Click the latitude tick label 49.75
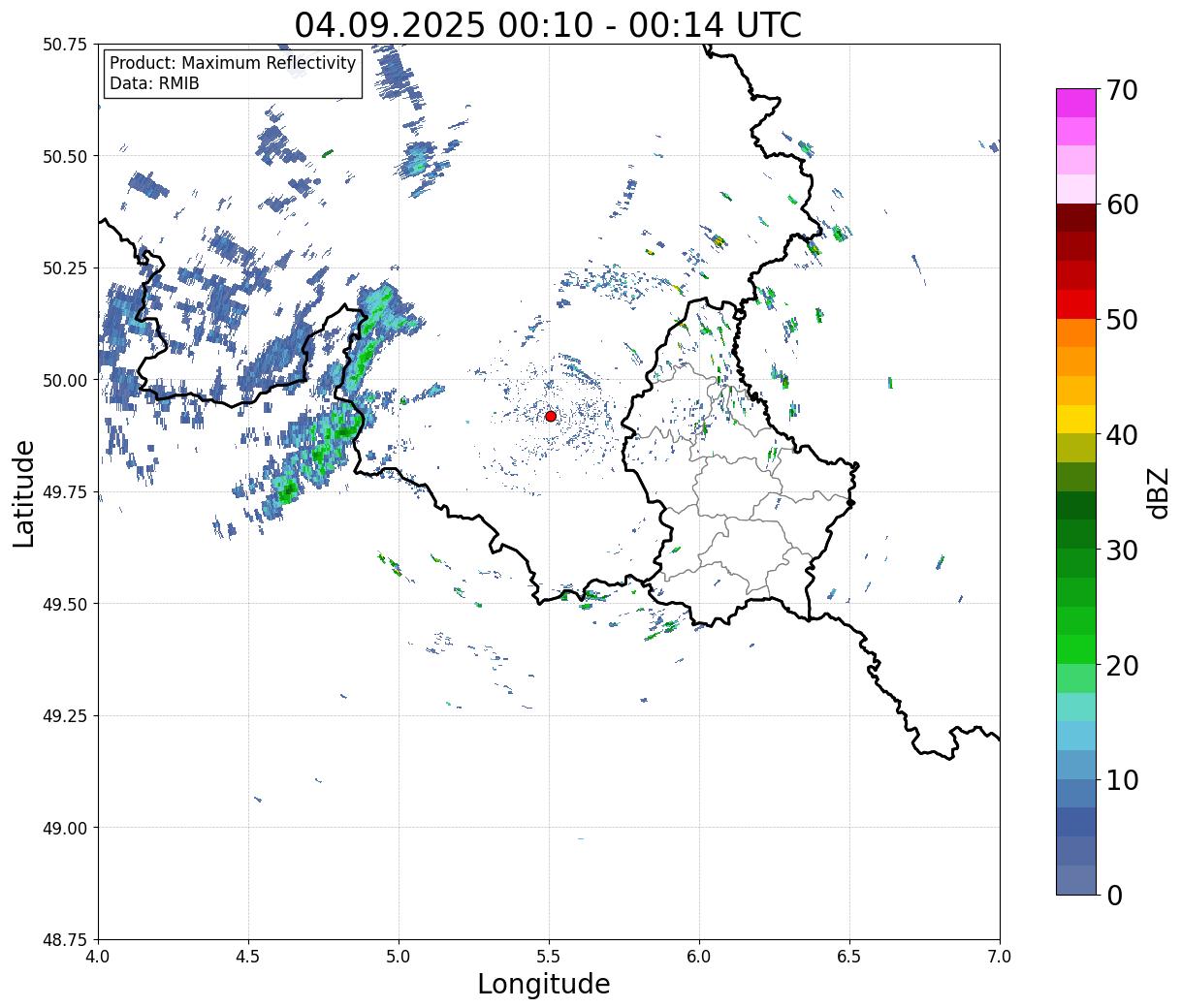This screenshot has height=1008, width=1182. pos(65,492)
